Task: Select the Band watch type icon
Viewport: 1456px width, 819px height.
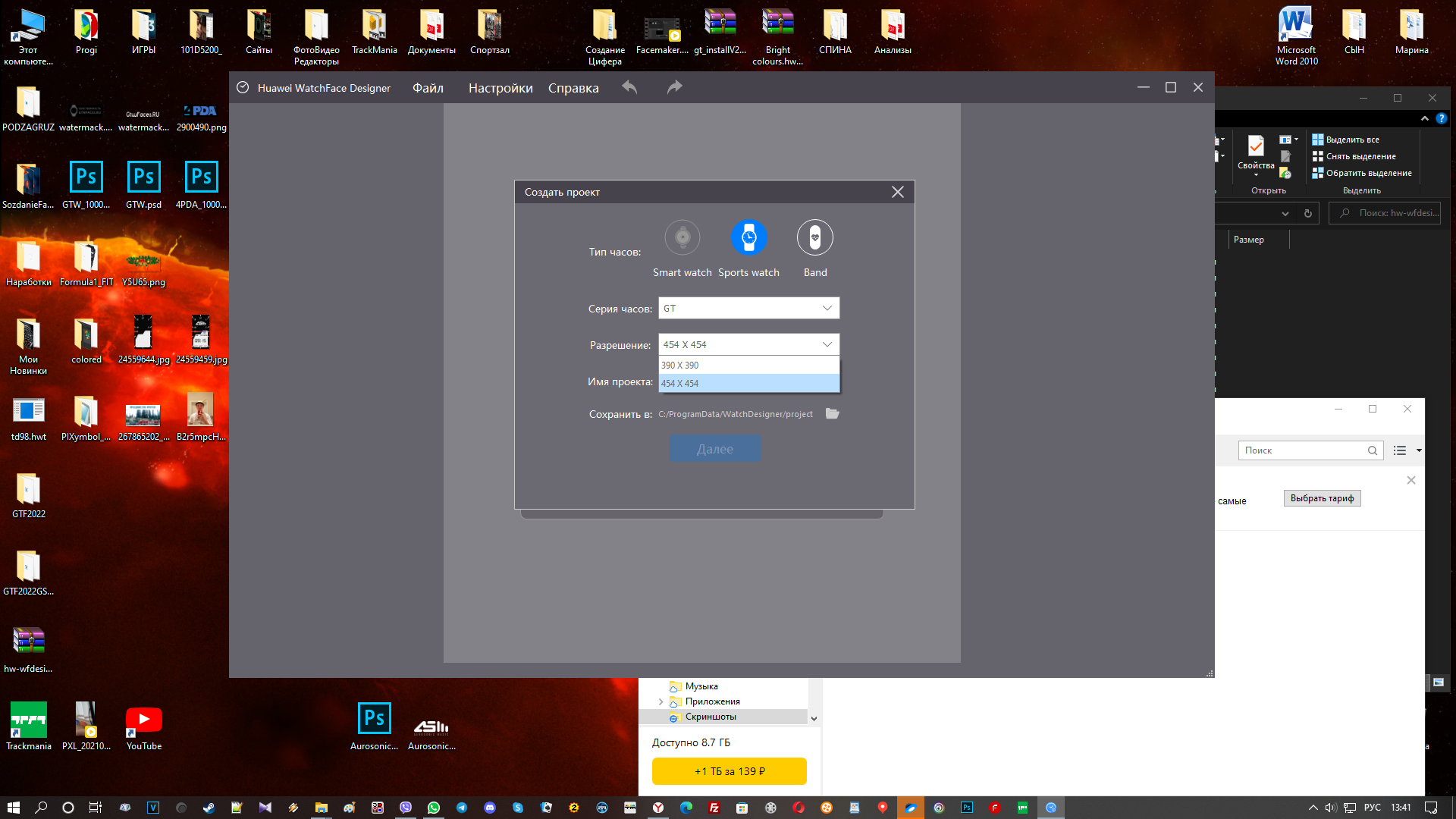Action: [815, 238]
